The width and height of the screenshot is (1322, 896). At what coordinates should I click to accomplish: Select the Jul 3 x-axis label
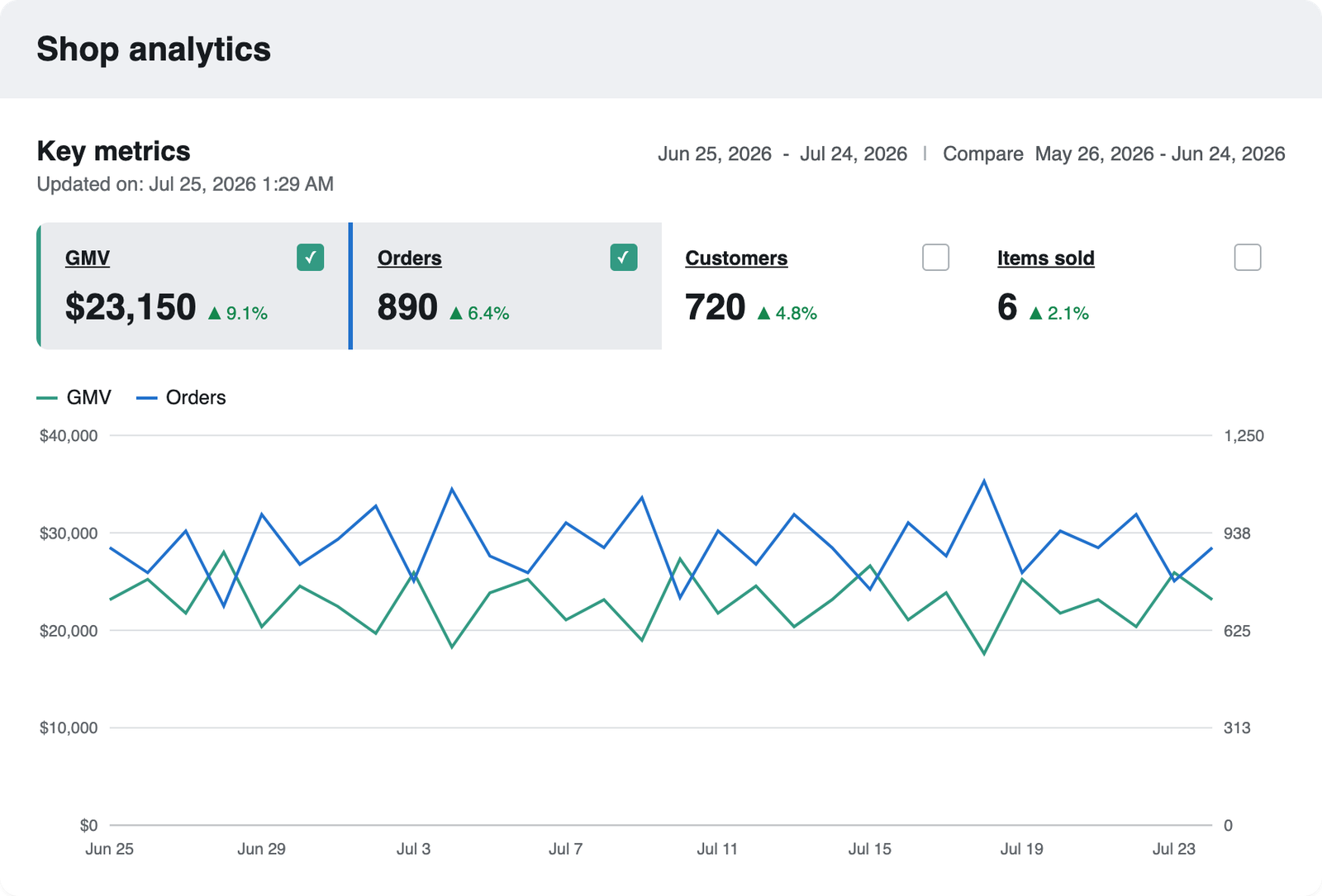[x=413, y=849]
